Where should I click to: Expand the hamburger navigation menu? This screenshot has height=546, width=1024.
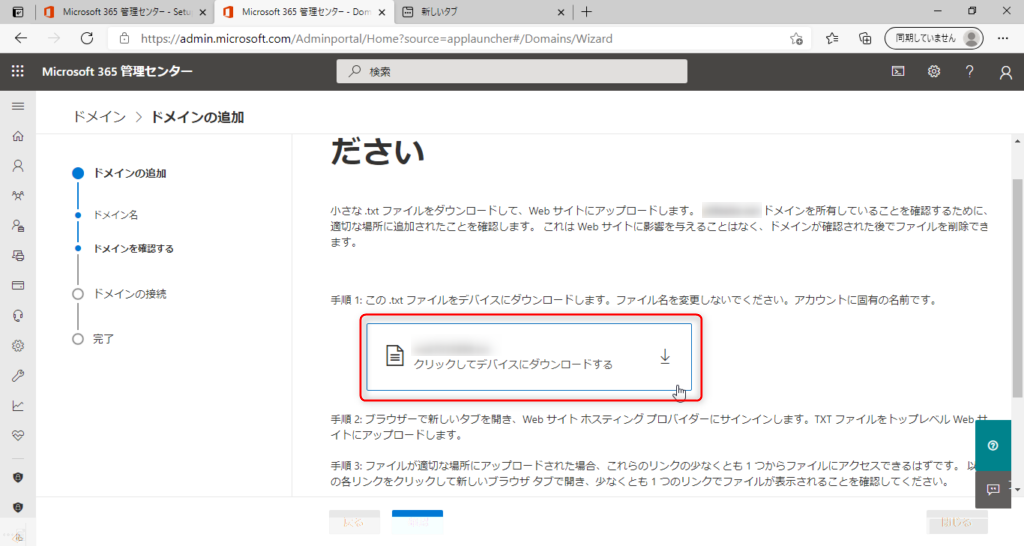[x=17, y=105]
